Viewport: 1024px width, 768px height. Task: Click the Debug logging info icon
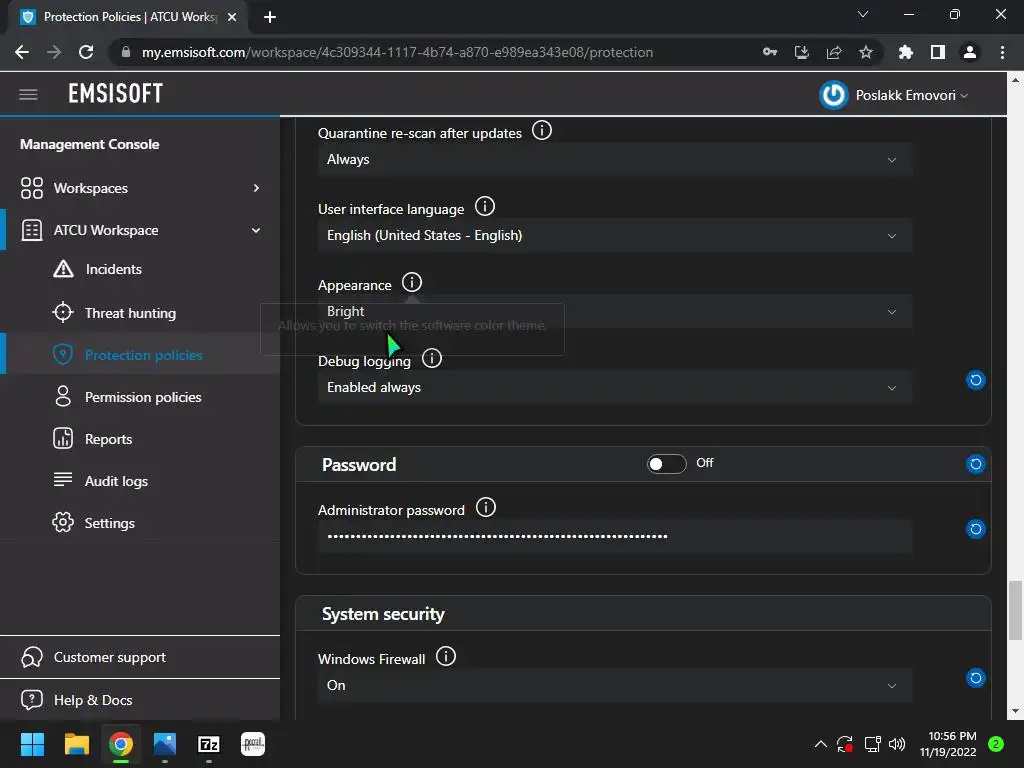432,359
